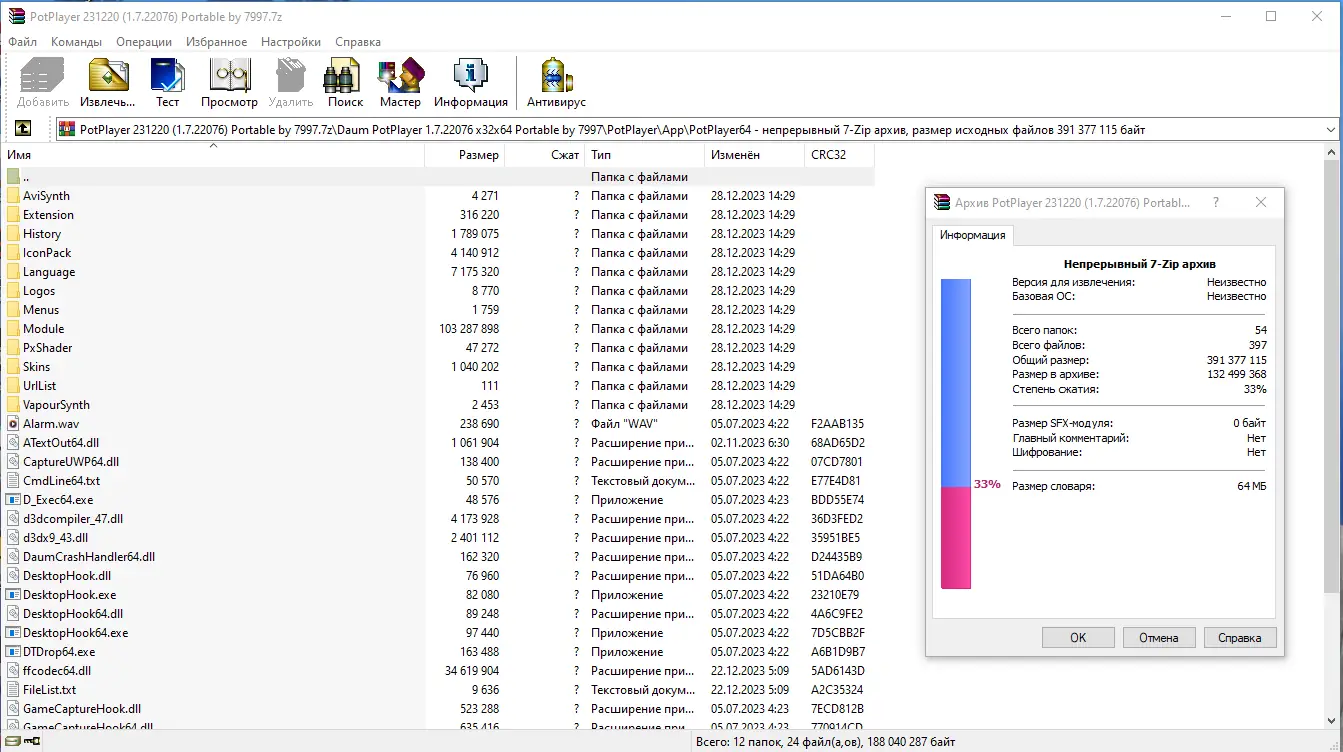This screenshot has width=1343, height=752.
Task: Click the key password icon in status bar
Action: click(x=33, y=742)
